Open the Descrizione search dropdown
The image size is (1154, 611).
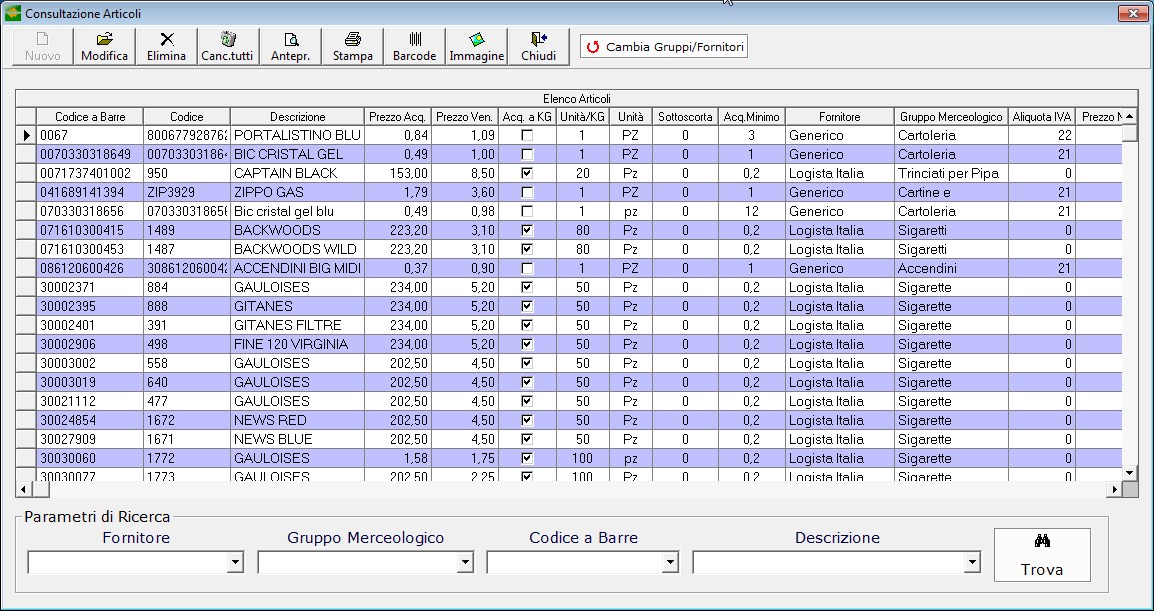tap(972, 563)
